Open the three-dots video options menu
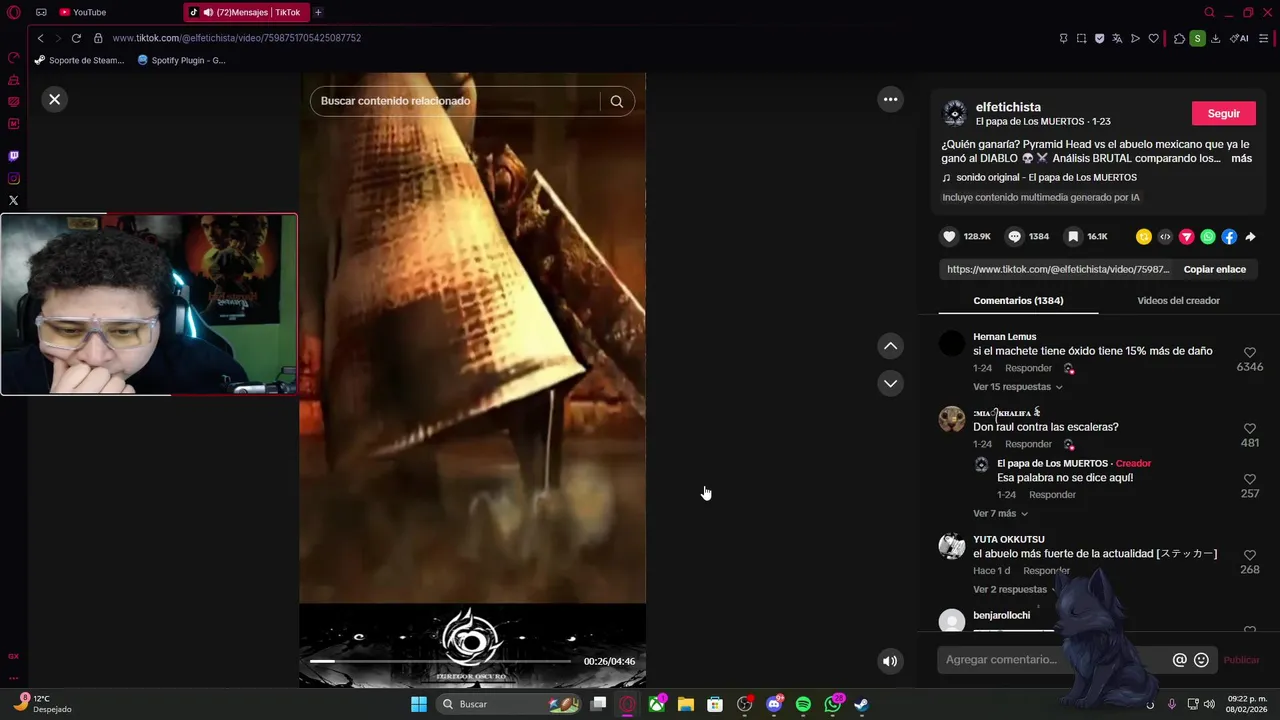Viewport: 1280px width, 720px height. [x=890, y=99]
